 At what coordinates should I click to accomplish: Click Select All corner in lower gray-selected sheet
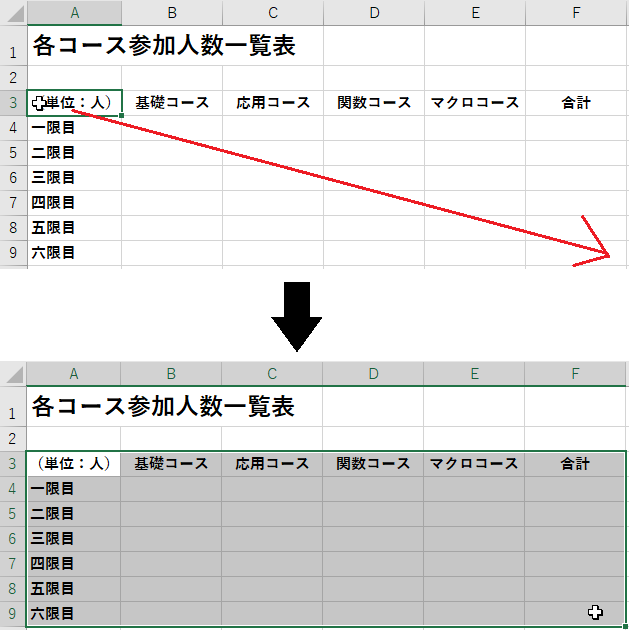tap(13, 374)
